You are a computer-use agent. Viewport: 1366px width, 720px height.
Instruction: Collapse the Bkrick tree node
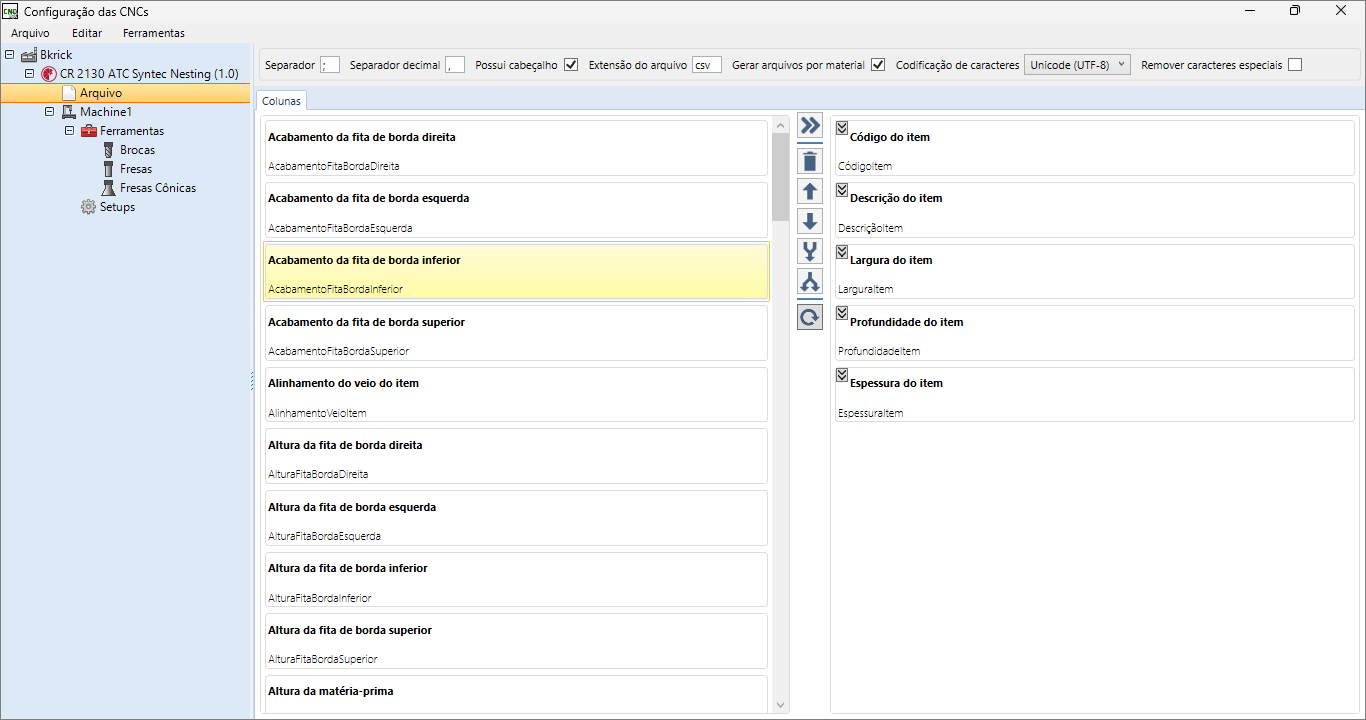[x=10, y=55]
